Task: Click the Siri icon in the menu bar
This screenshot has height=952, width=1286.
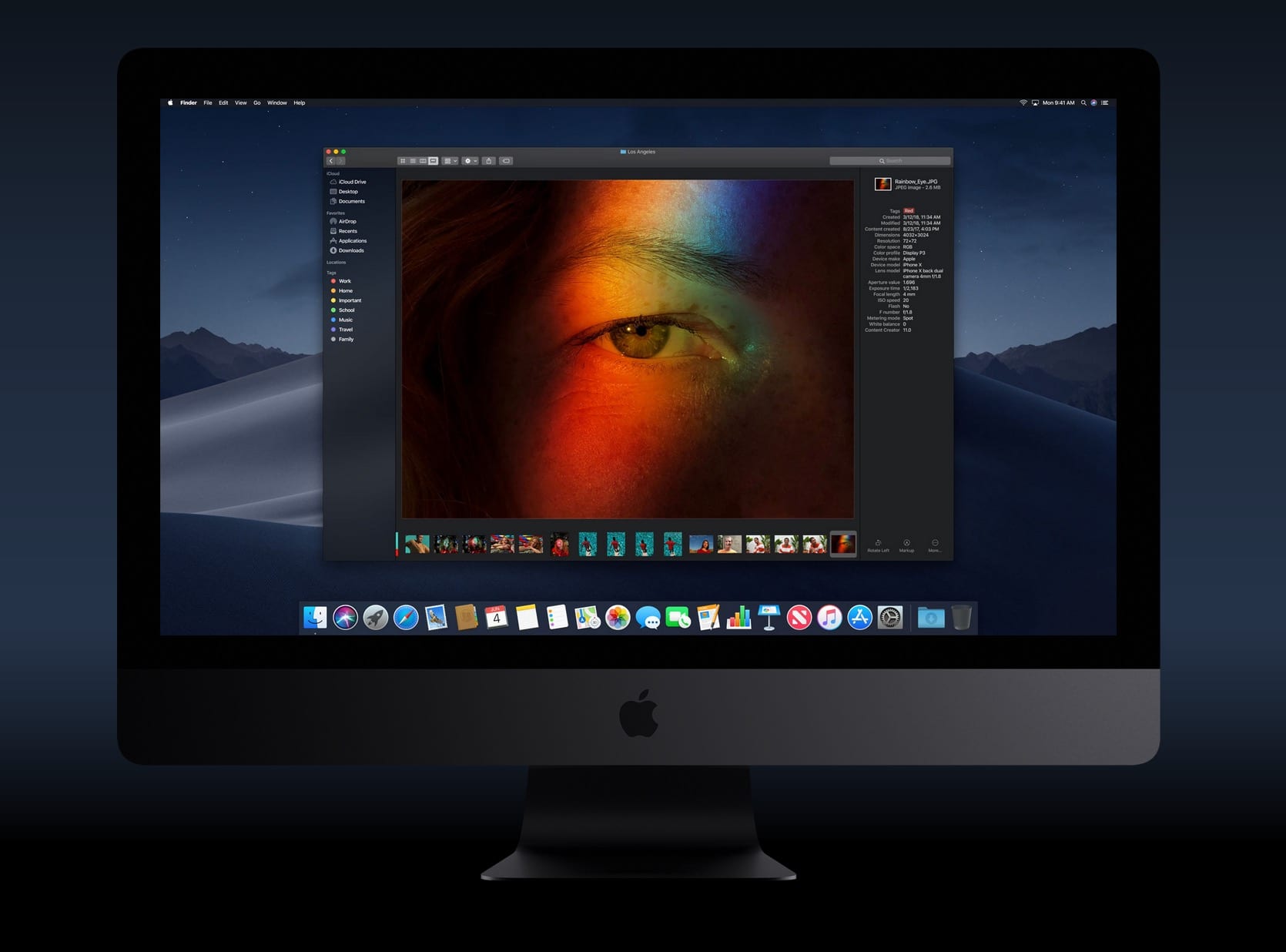Action: 1093,102
